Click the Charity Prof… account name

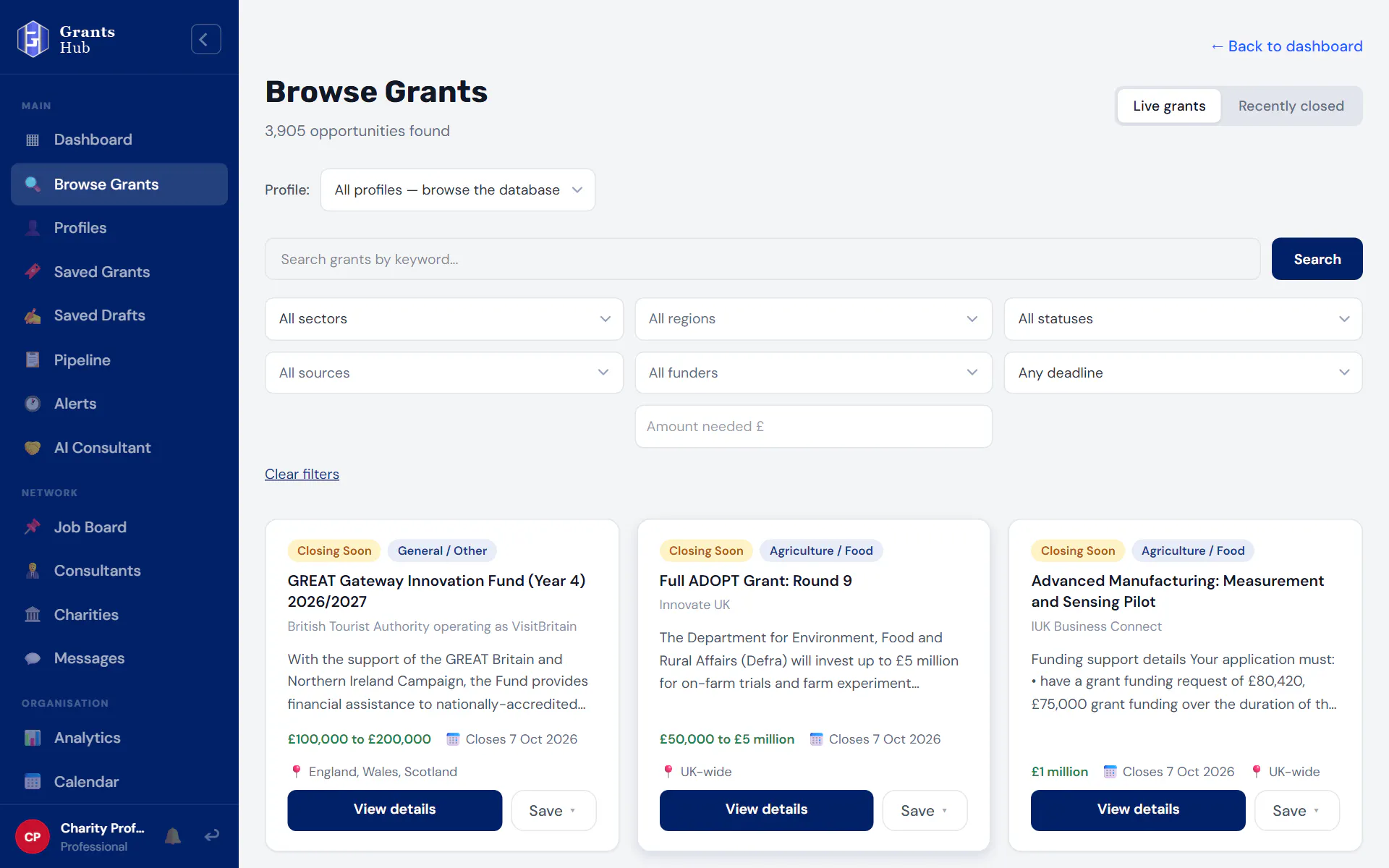pyautogui.click(x=102, y=828)
